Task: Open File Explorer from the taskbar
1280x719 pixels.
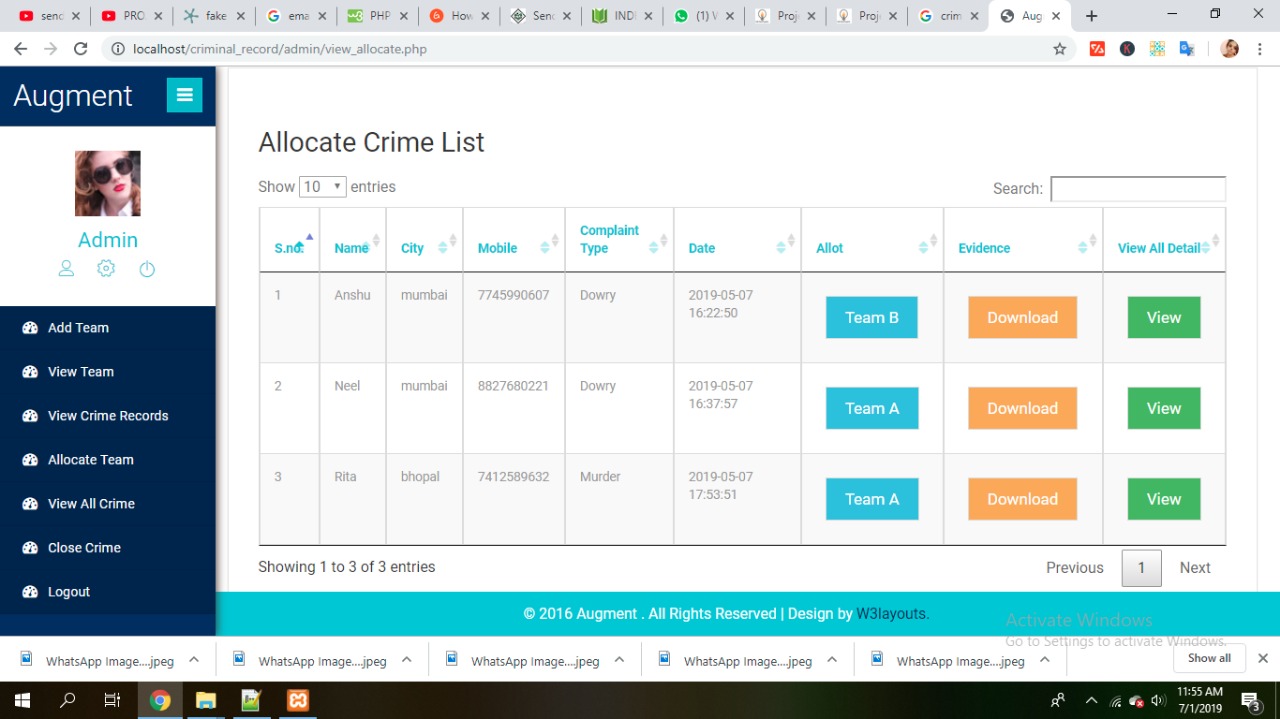Action: pyautogui.click(x=205, y=700)
